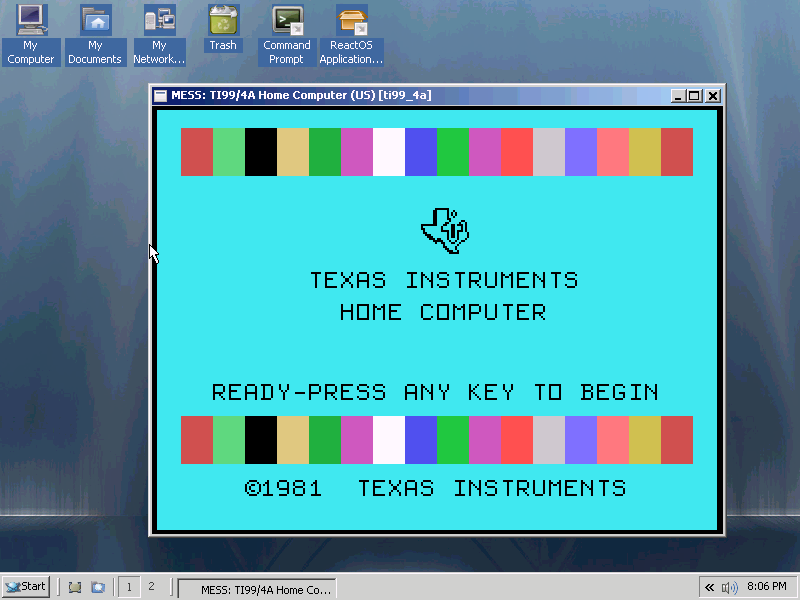Click the READY-PRESS ANY KEY TO BEGIN text
The image size is (800, 600).
[435, 392]
